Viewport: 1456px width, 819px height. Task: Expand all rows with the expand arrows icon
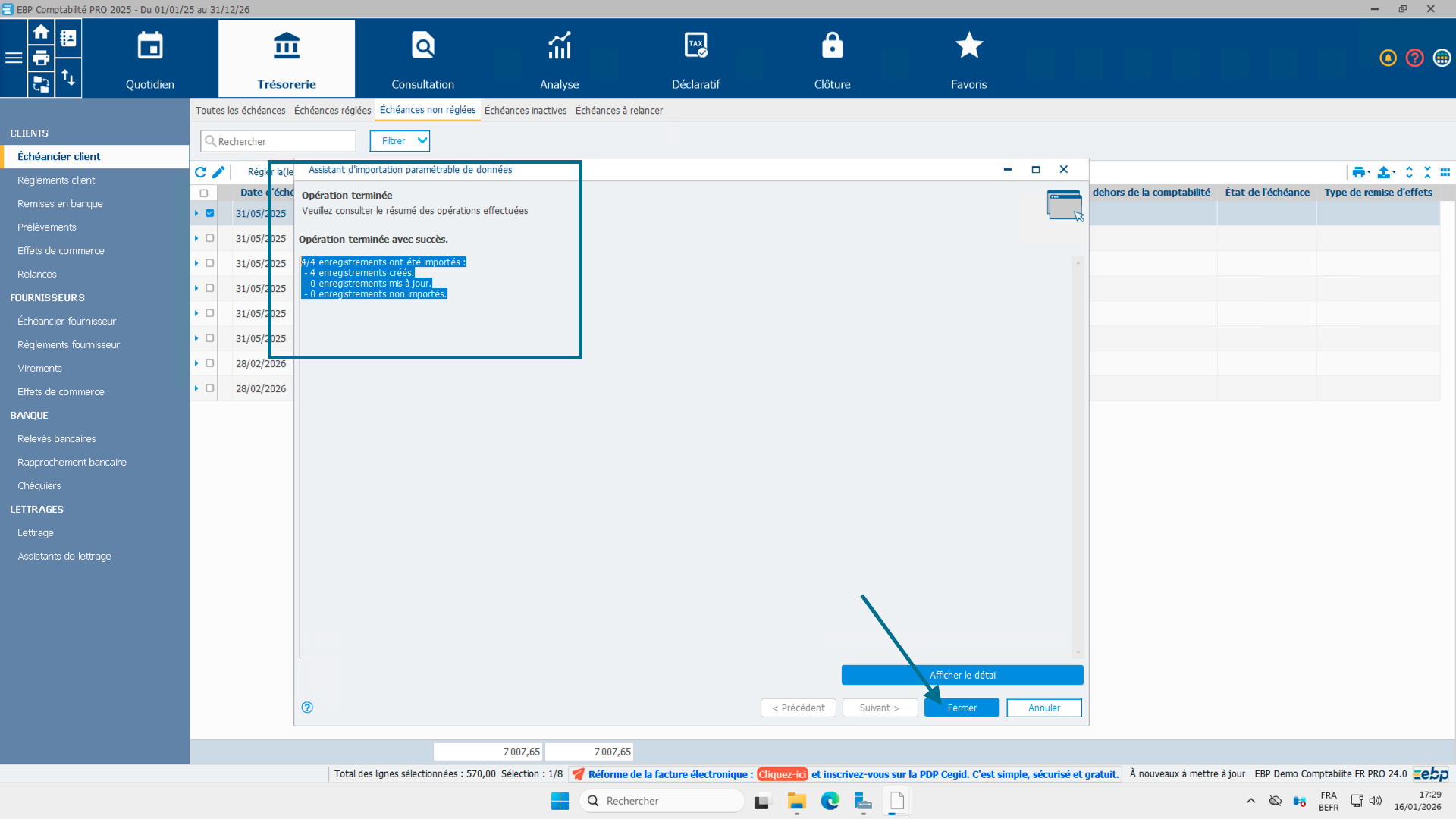[1409, 172]
